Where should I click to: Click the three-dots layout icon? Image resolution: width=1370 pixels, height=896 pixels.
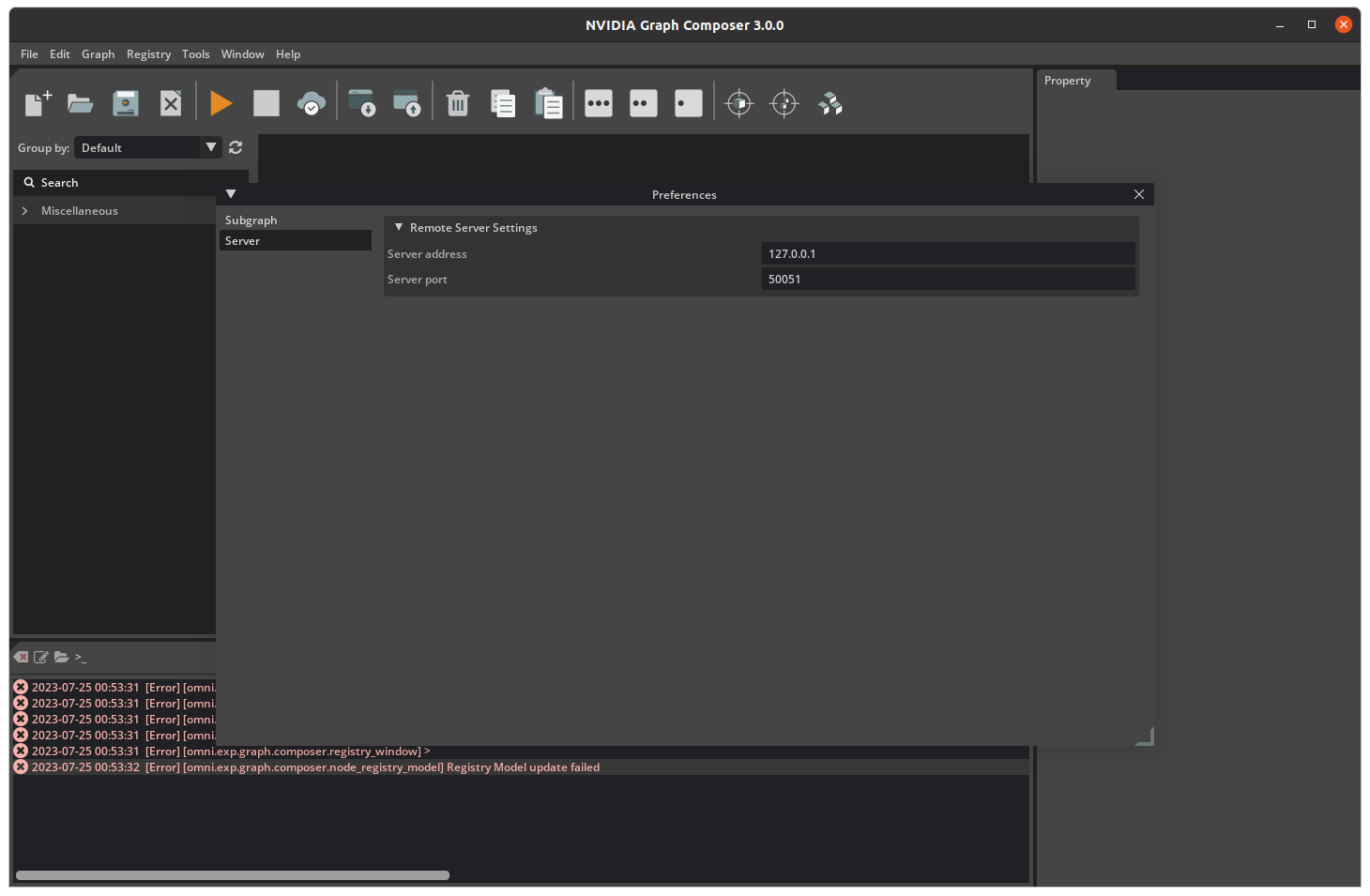[599, 103]
